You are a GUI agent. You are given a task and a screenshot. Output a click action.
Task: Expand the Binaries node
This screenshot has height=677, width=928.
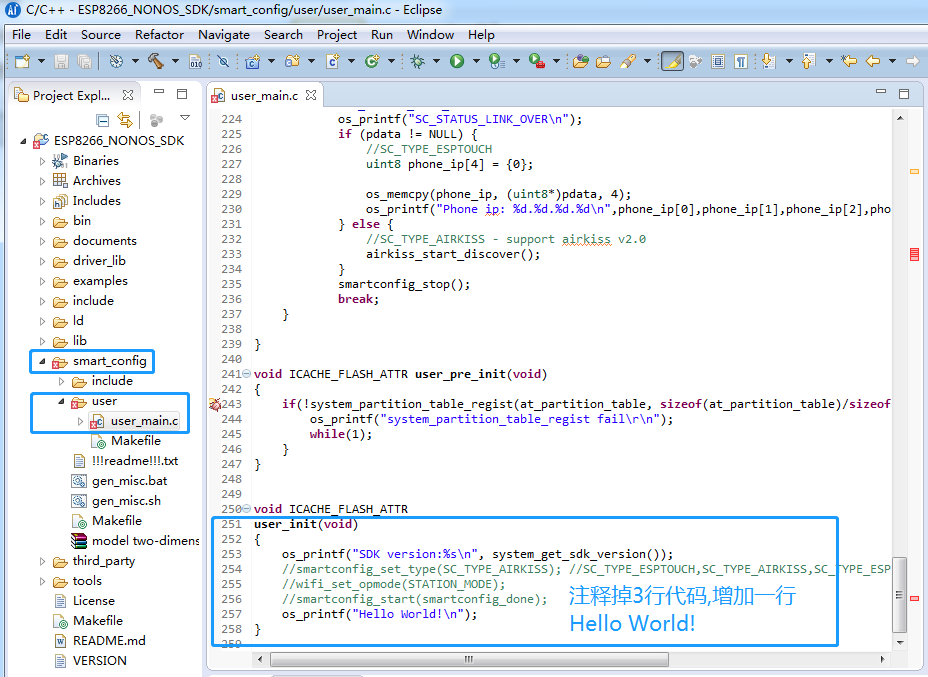pyautogui.click(x=42, y=161)
